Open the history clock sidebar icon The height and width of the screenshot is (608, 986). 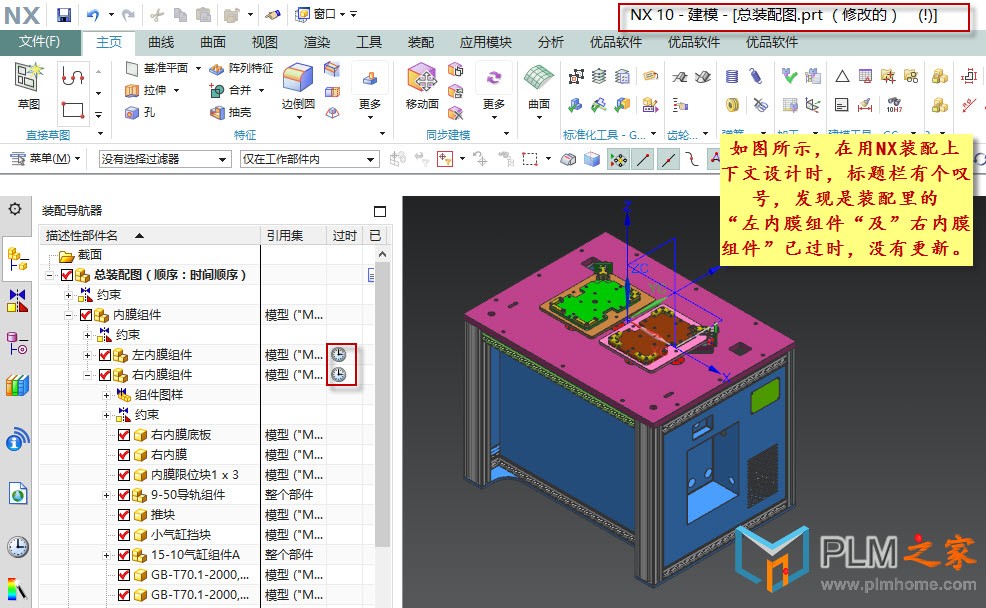coord(18,547)
